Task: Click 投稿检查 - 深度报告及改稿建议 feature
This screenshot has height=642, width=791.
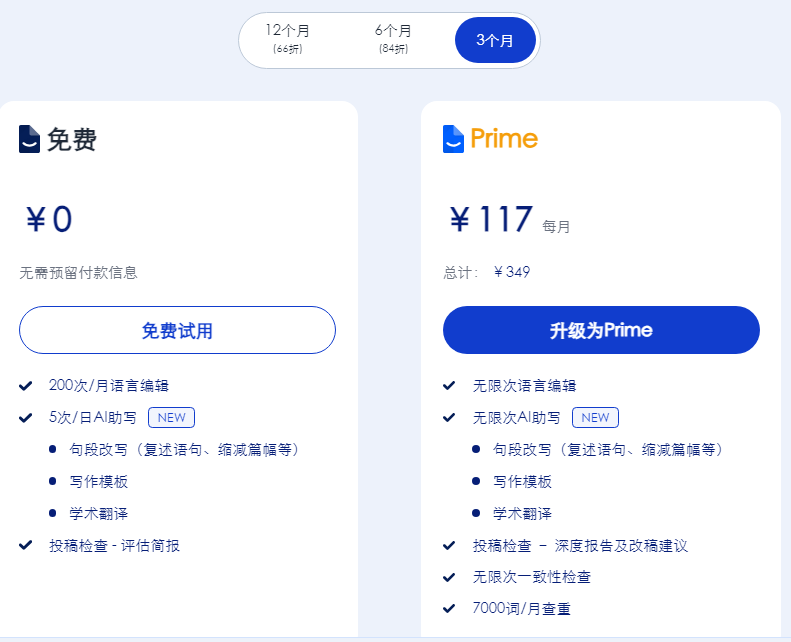Action: [580, 546]
